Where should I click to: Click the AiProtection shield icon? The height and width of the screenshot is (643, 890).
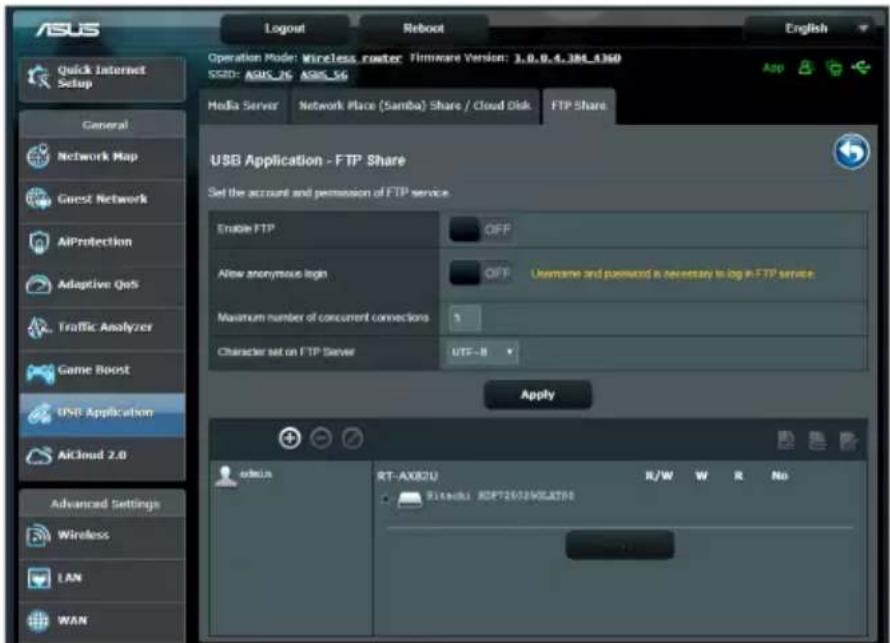click(38, 242)
